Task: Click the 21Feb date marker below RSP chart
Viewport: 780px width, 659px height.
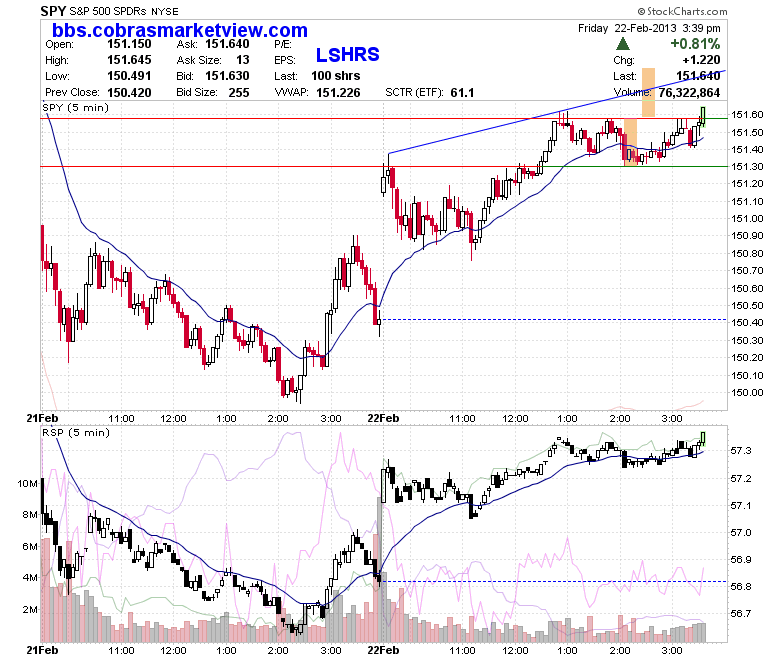Action: (42, 650)
